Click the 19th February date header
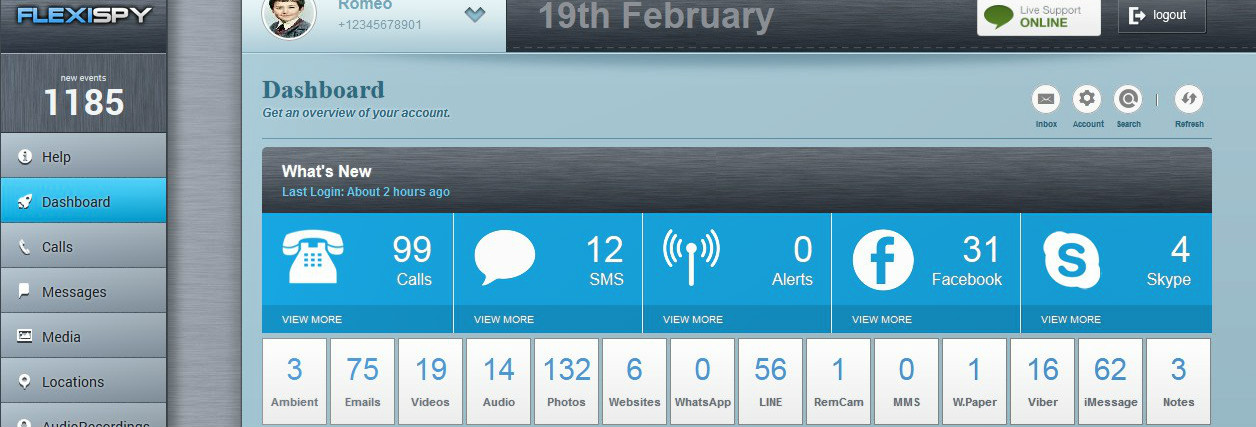Screen dimensions: 1256x427 pos(656,16)
